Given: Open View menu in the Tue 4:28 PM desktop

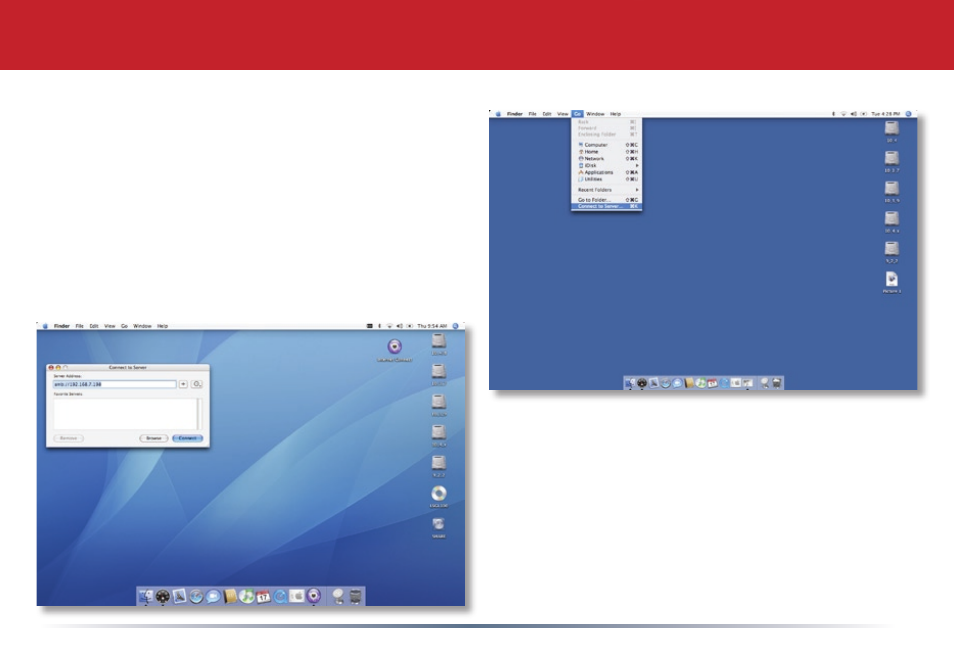Looking at the screenshot, I should (562, 114).
